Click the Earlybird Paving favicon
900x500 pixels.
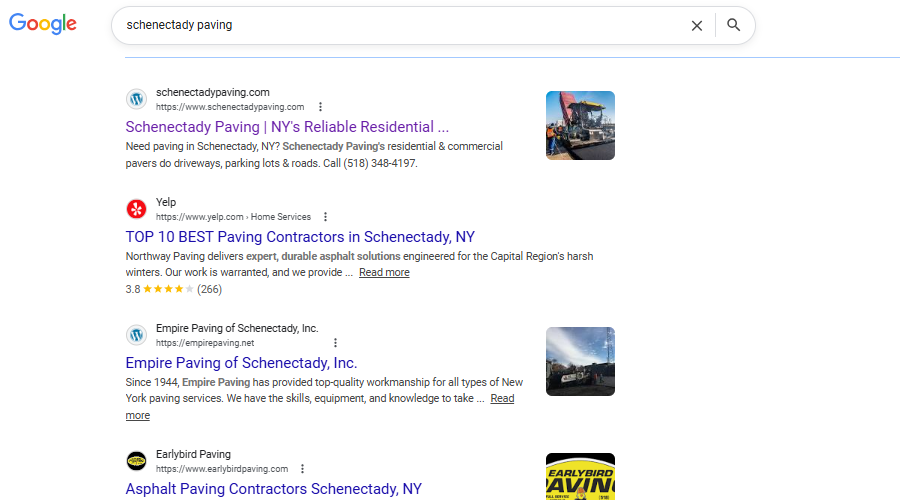click(136, 461)
